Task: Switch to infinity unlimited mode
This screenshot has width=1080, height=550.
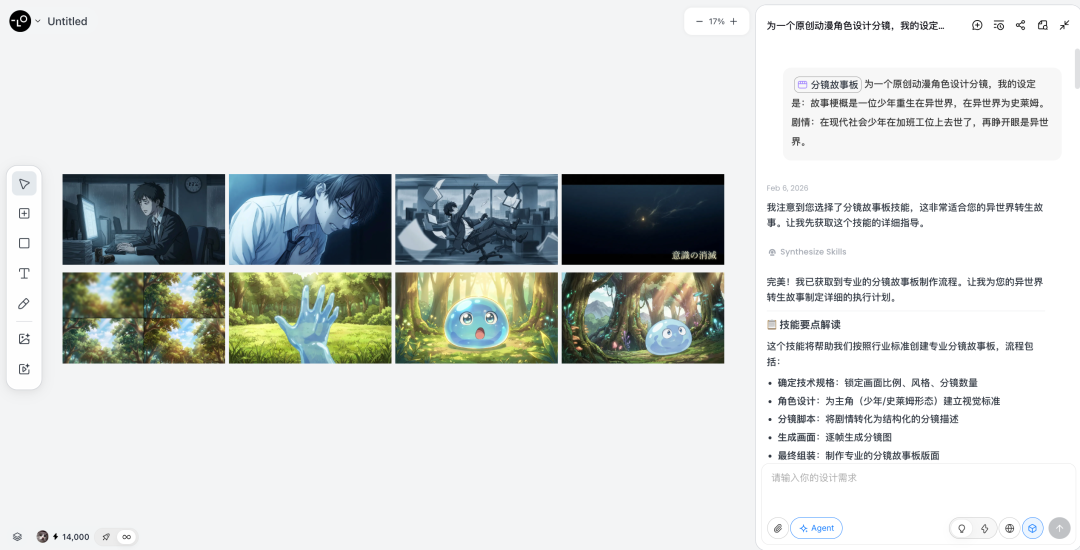Action: point(127,537)
